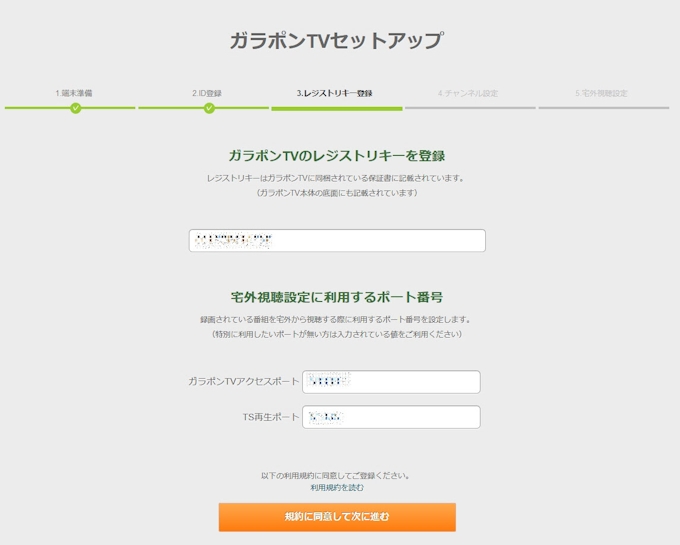Click the gray progress bar under 5.宅外視聴設定
The image size is (680, 545).
(603, 107)
